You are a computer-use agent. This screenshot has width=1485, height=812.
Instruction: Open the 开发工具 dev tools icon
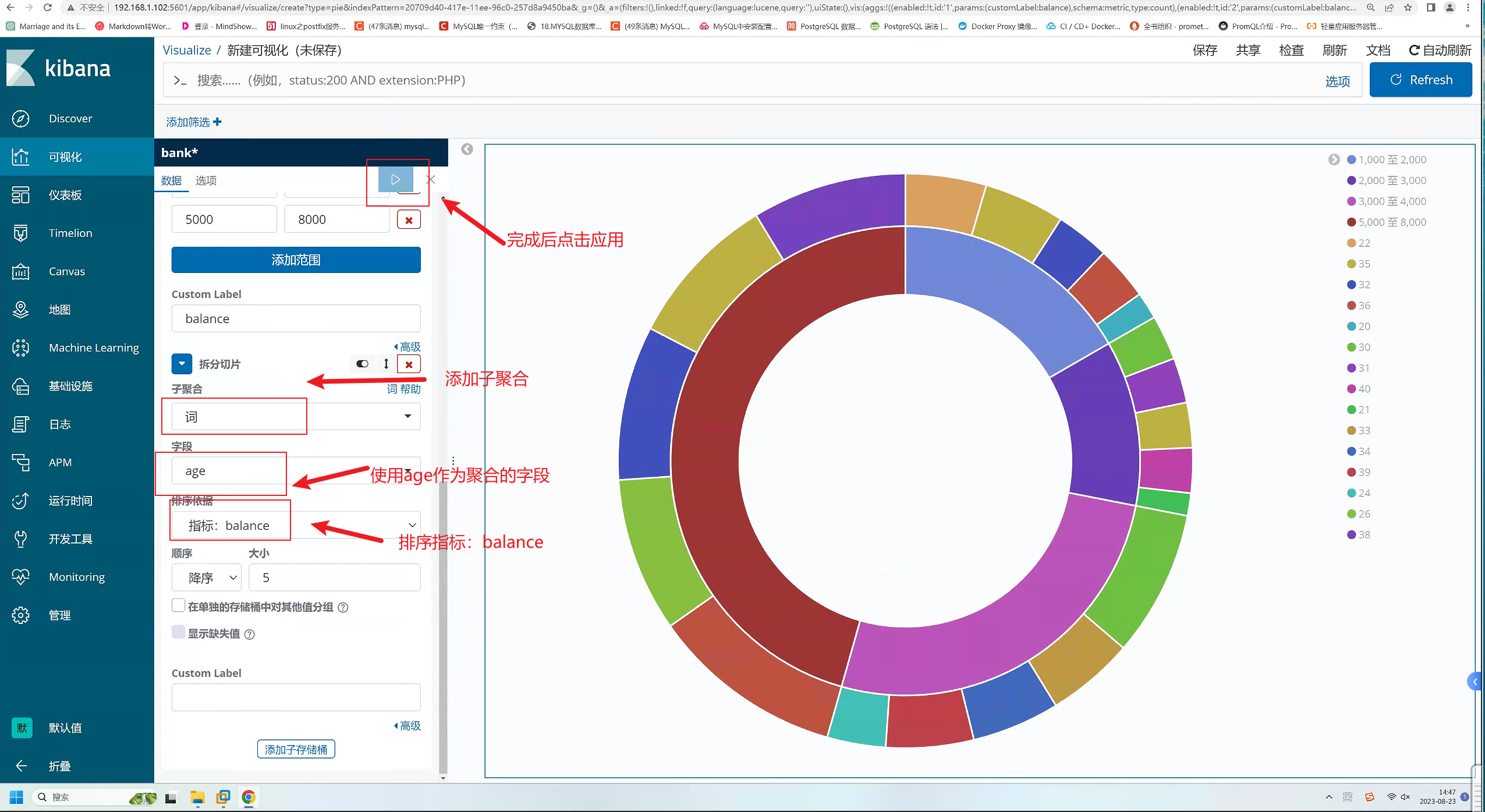tap(20, 539)
